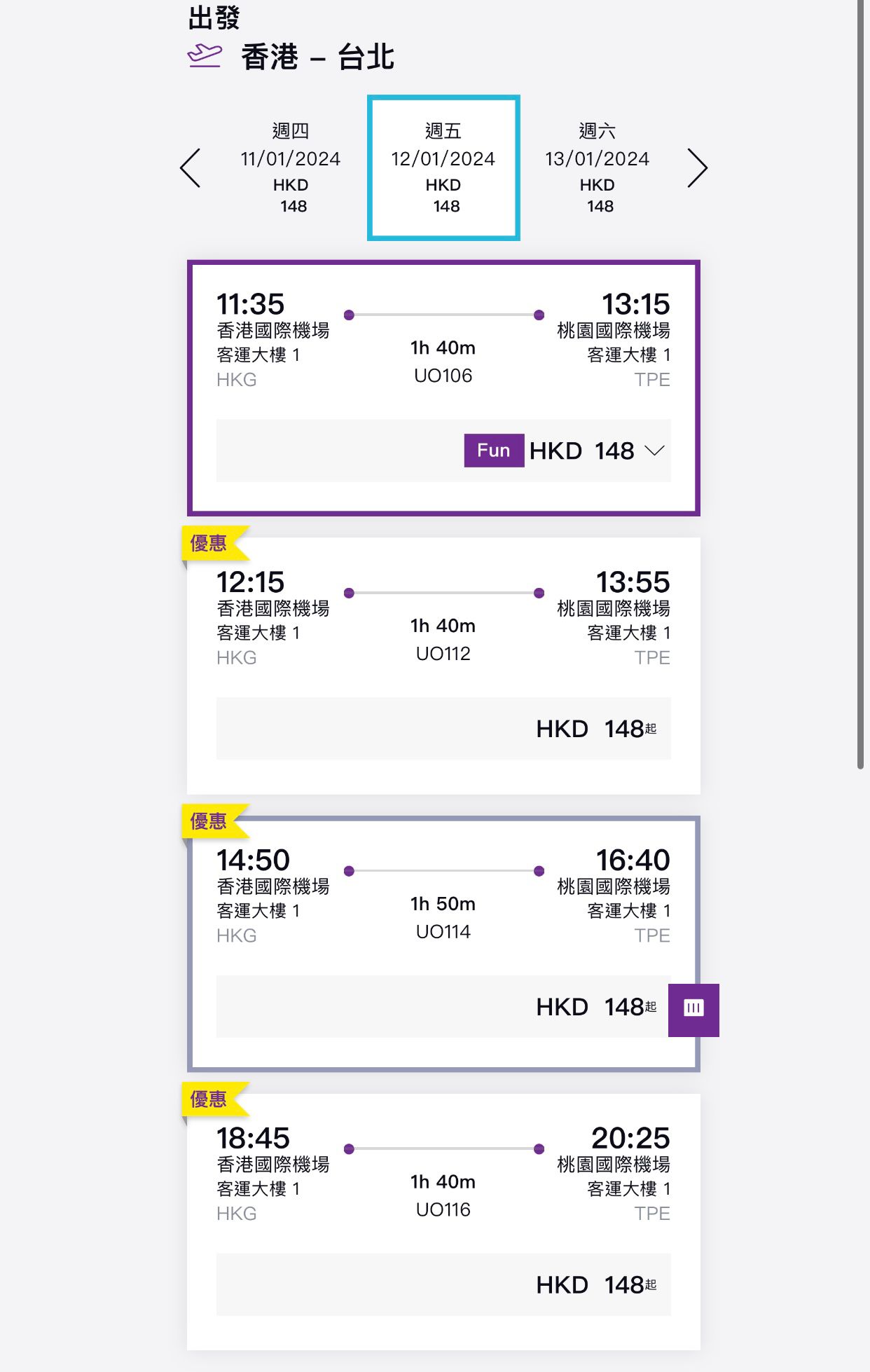Screen dimensions: 870x1372
Task: Click the 優惠 badge on flight UO116
Action: [x=209, y=1099]
